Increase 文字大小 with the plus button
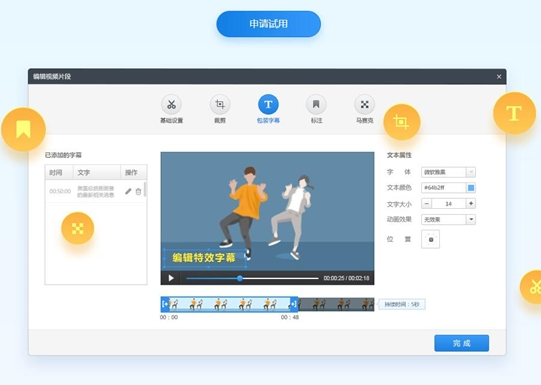 [471, 204]
